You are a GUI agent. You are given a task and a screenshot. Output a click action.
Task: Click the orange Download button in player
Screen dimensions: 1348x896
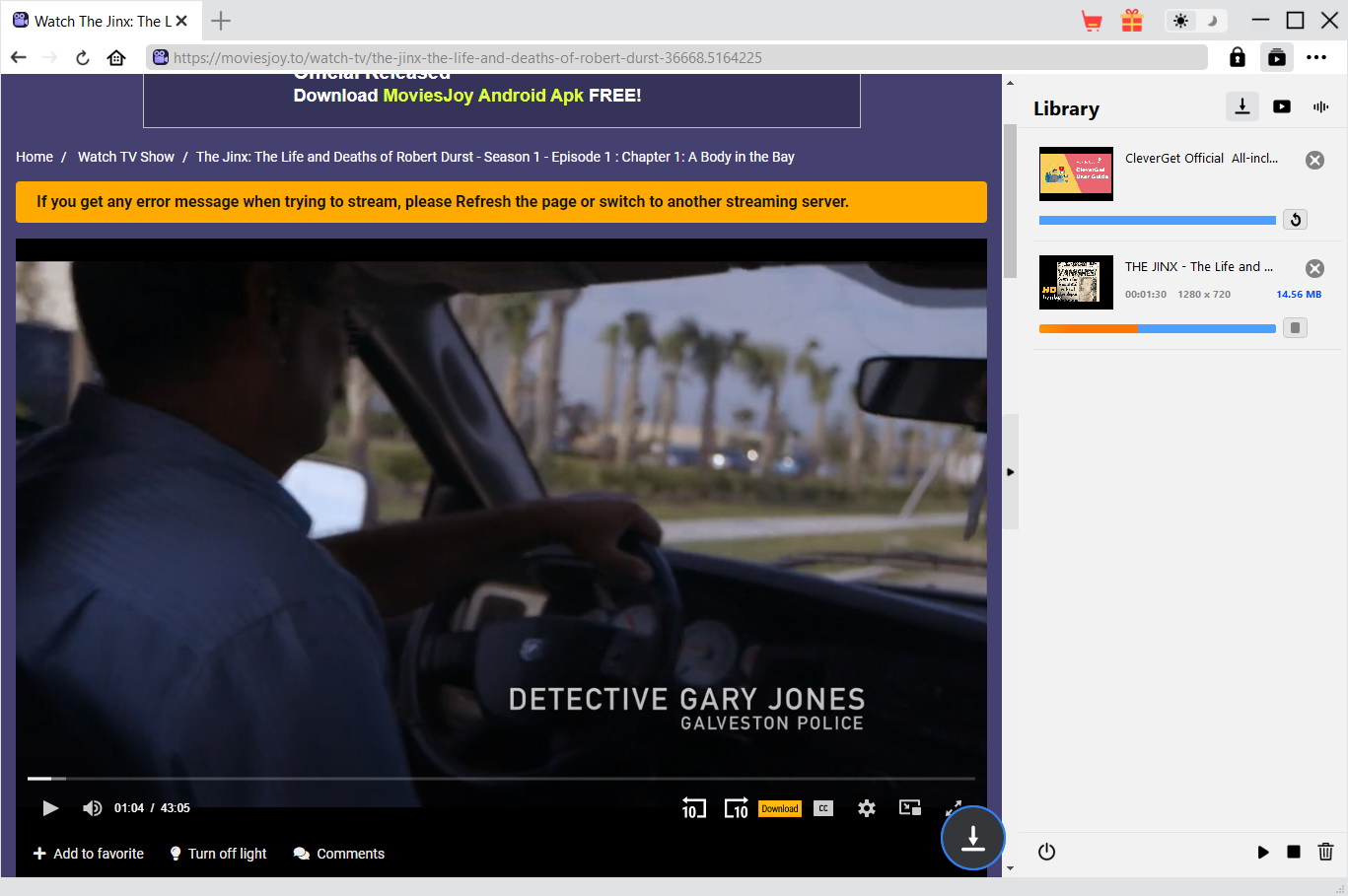(x=780, y=808)
